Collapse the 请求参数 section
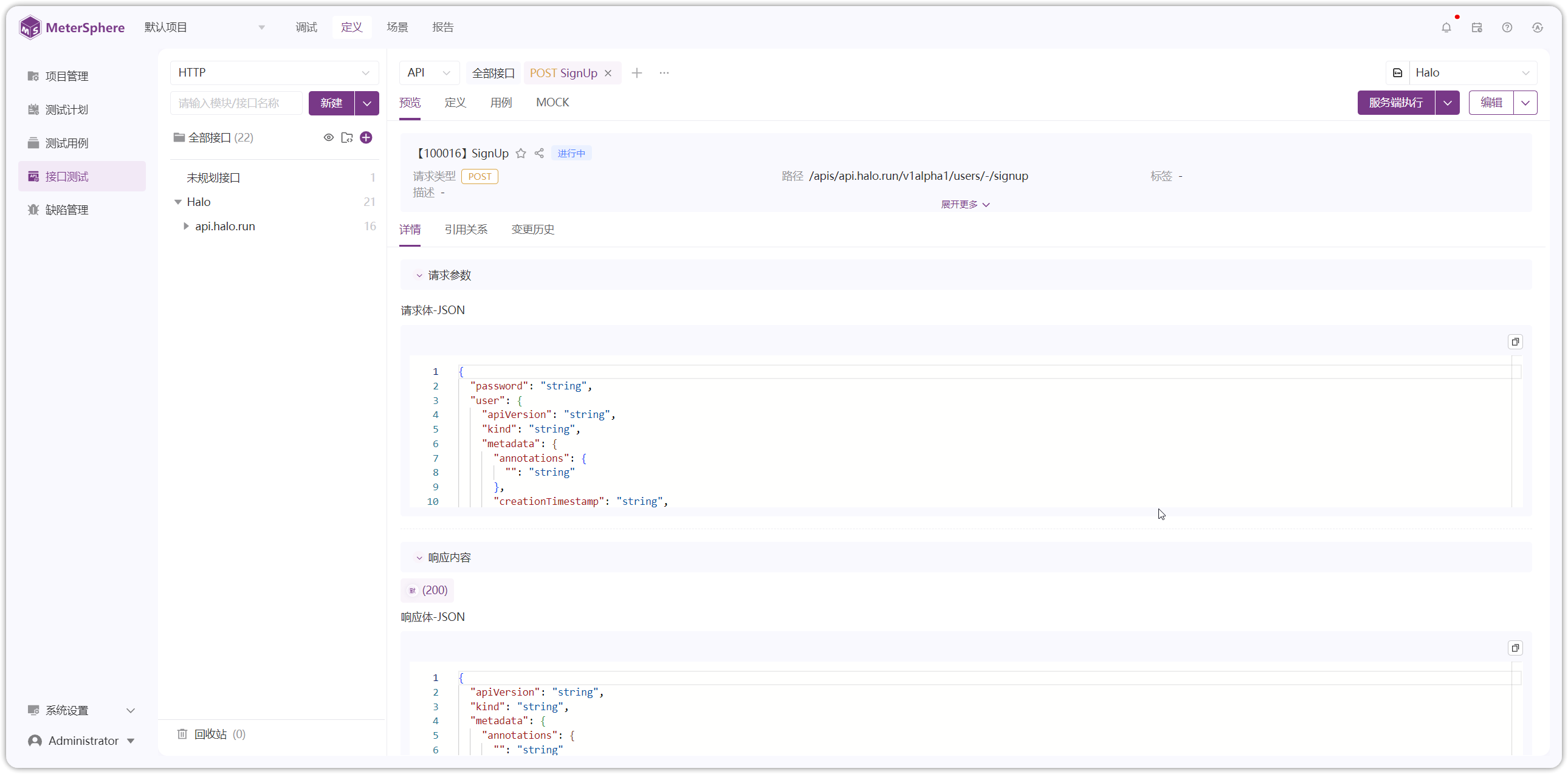The height and width of the screenshot is (774, 1568). point(419,276)
